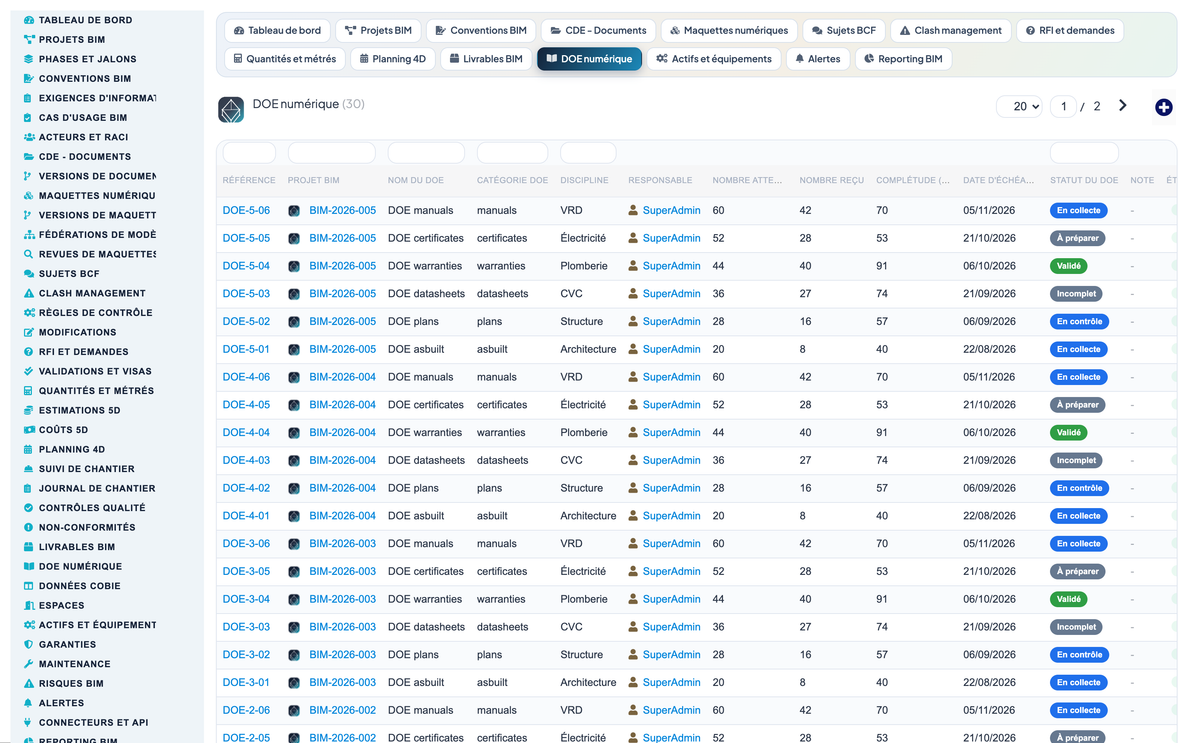Click the Statut du DOE filter input
The width and height of the screenshot is (1200, 743).
[x=1084, y=153]
